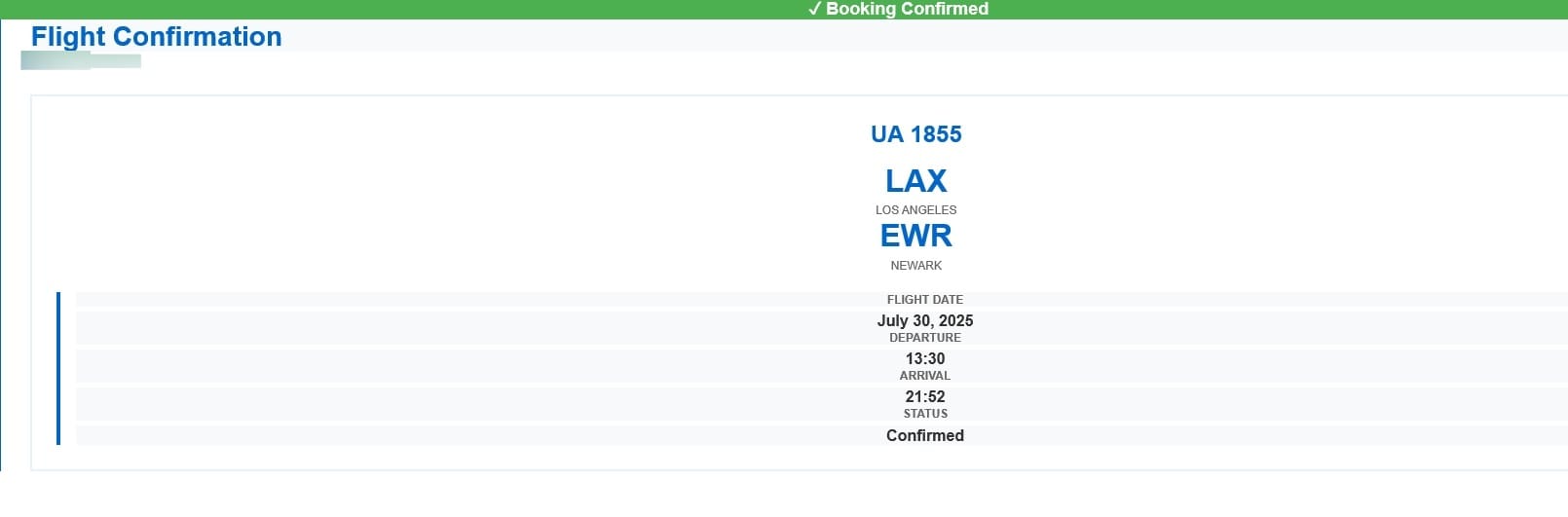The image size is (1568, 517).
Task: Select the July 30, 2025 date value
Action: pos(925,320)
